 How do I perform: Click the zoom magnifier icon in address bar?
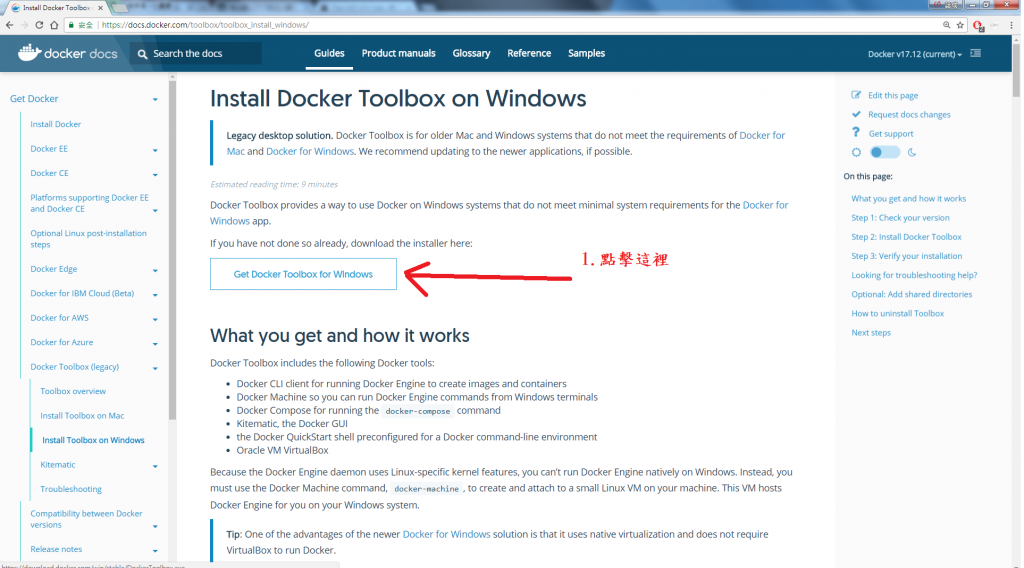(946, 25)
